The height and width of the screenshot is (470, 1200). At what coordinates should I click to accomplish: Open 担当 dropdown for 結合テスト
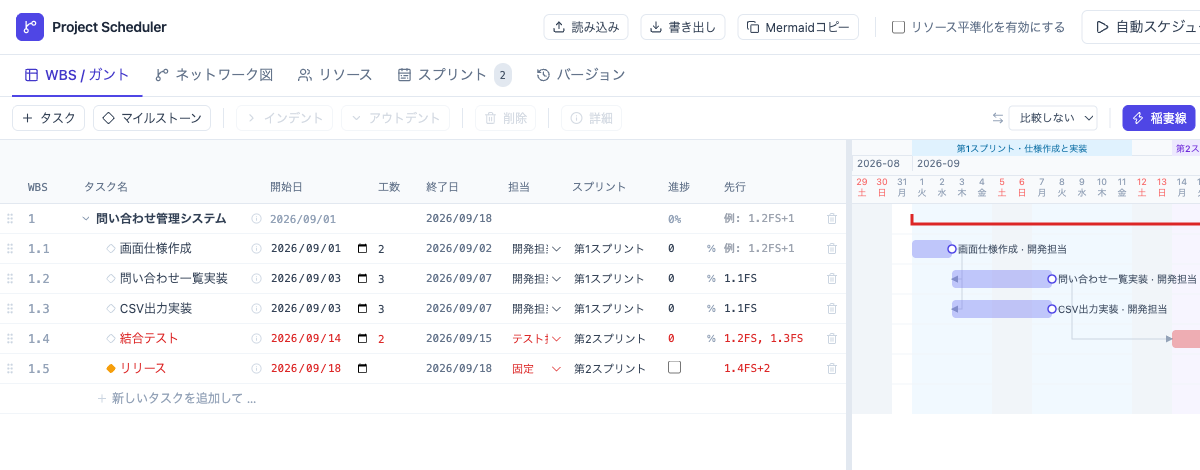(x=536, y=339)
